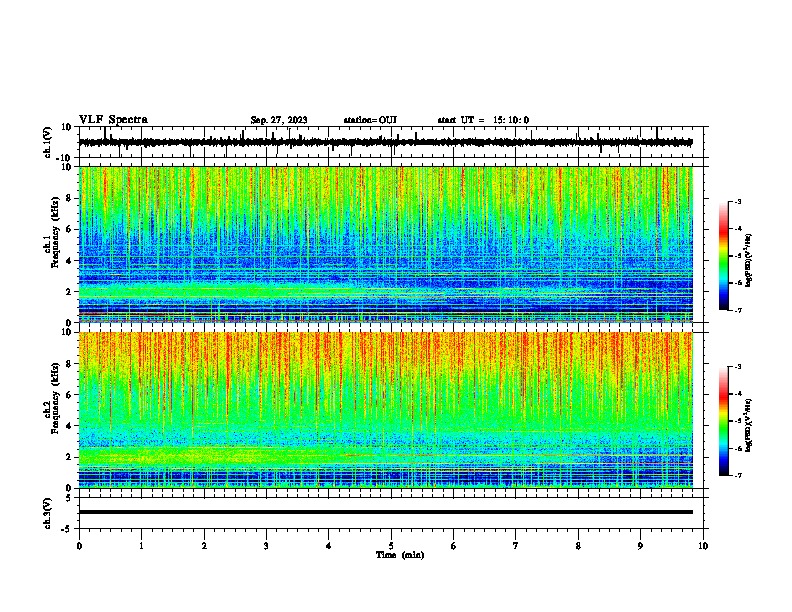The height and width of the screenshot is (612, 792).
Task: Click the ch.2 spectrogram panel
Action: [x=385, y=410]
